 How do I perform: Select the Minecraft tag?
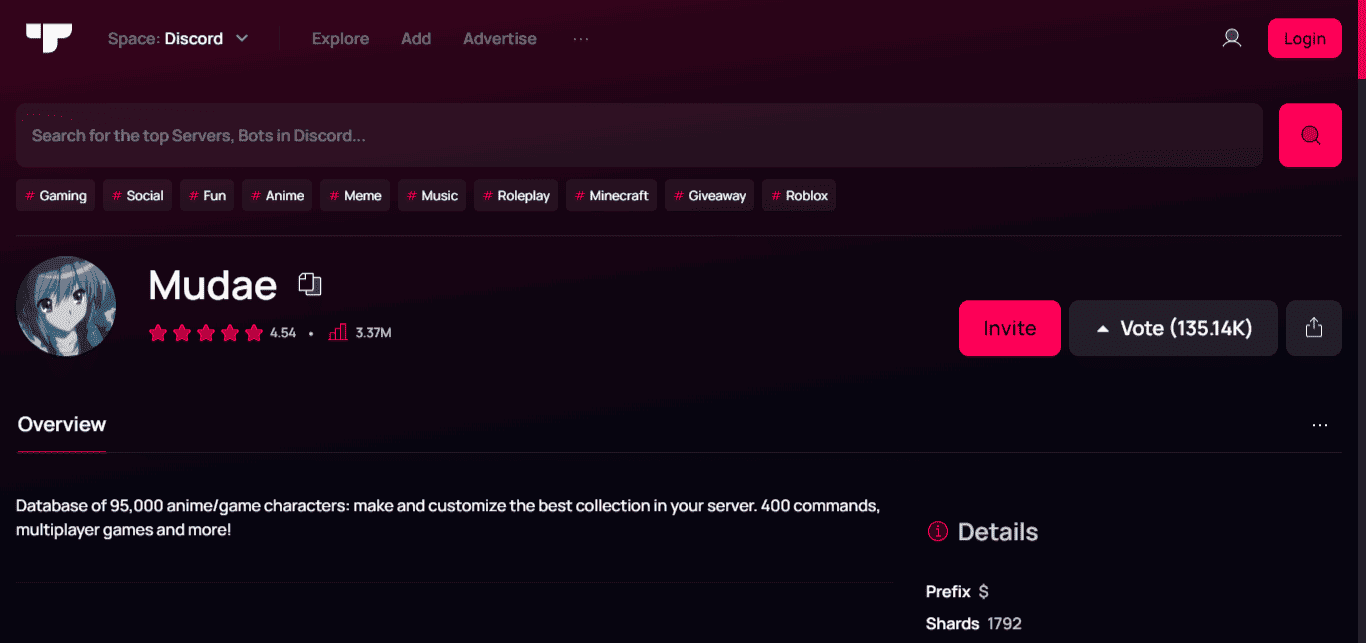[x=613, y=196]
